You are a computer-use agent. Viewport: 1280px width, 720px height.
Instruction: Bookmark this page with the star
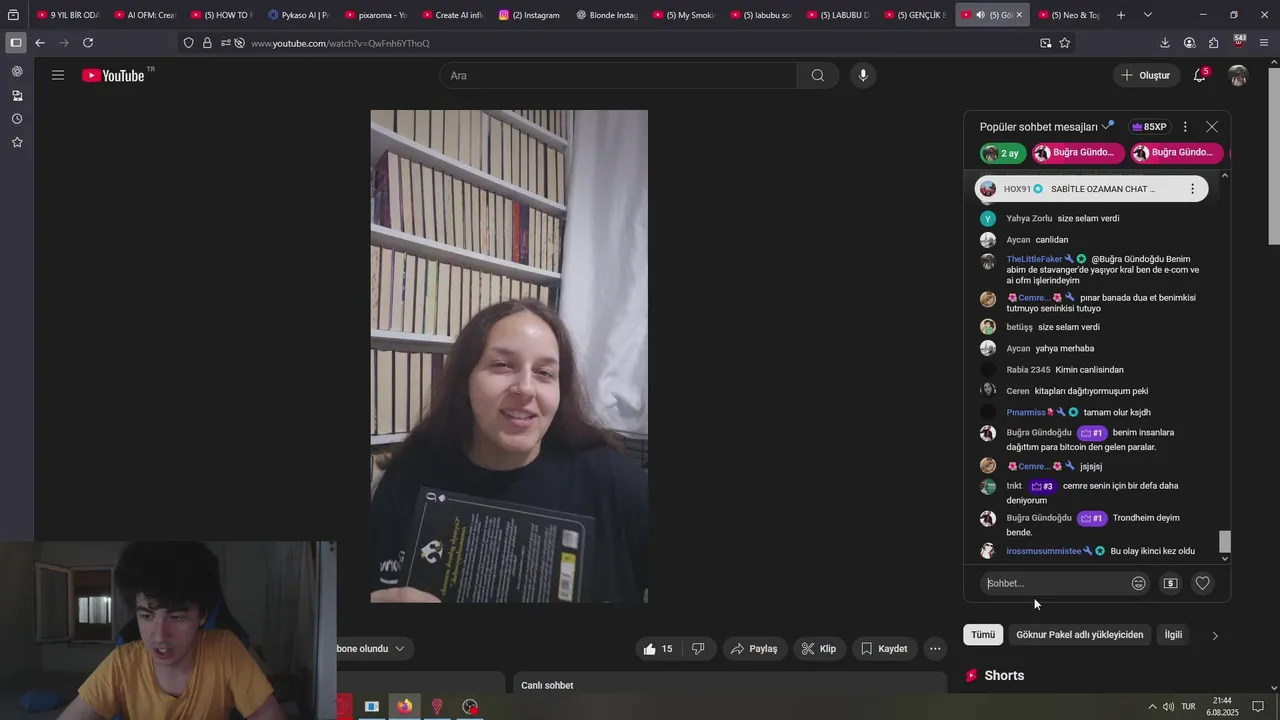(x=1064, y=43)
